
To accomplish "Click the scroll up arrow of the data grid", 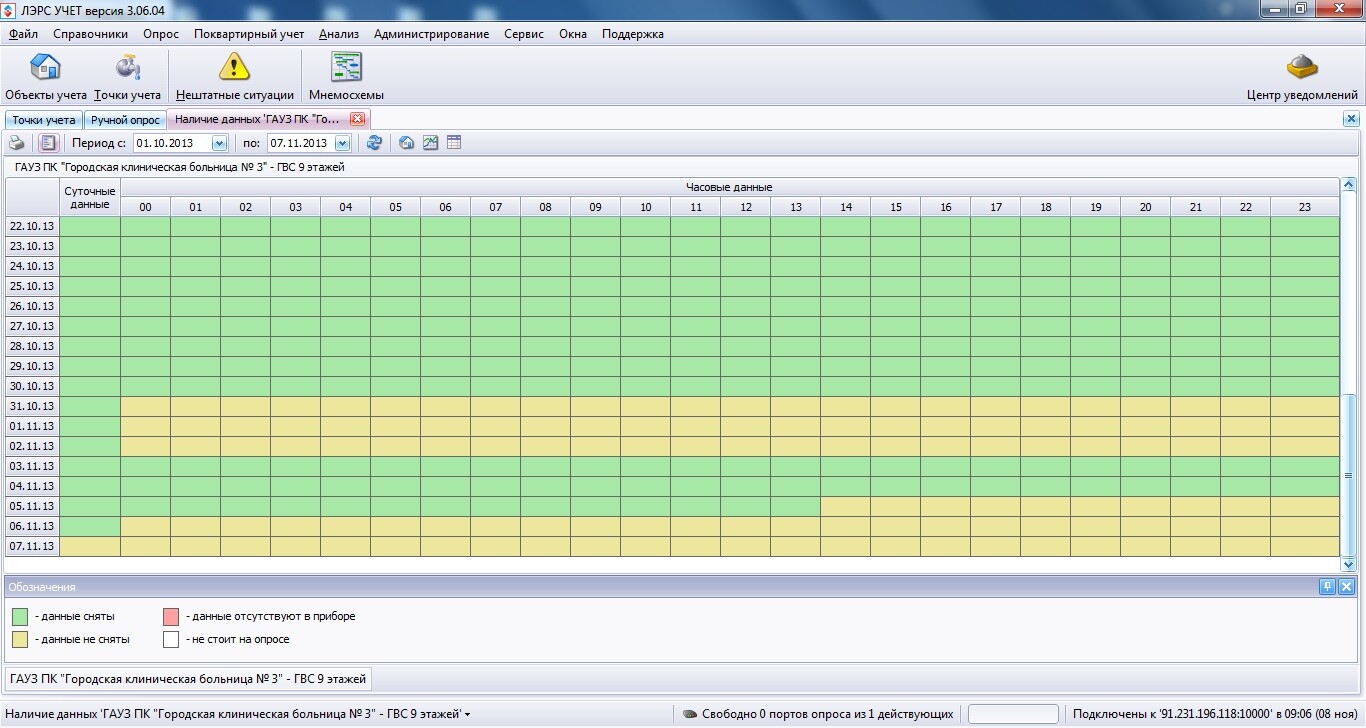I will coord(1349,185).
